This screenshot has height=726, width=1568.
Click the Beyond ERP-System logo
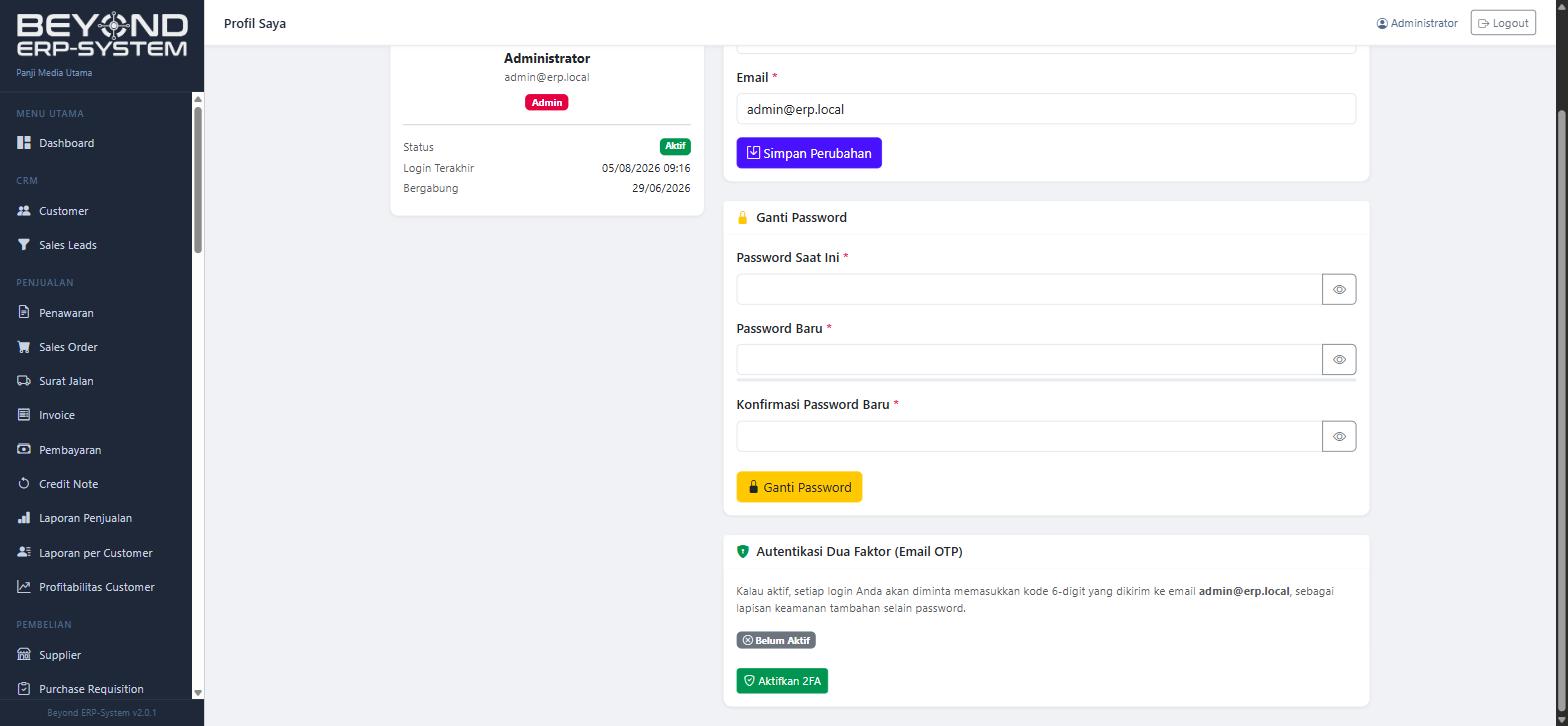(x=102, y=35)
